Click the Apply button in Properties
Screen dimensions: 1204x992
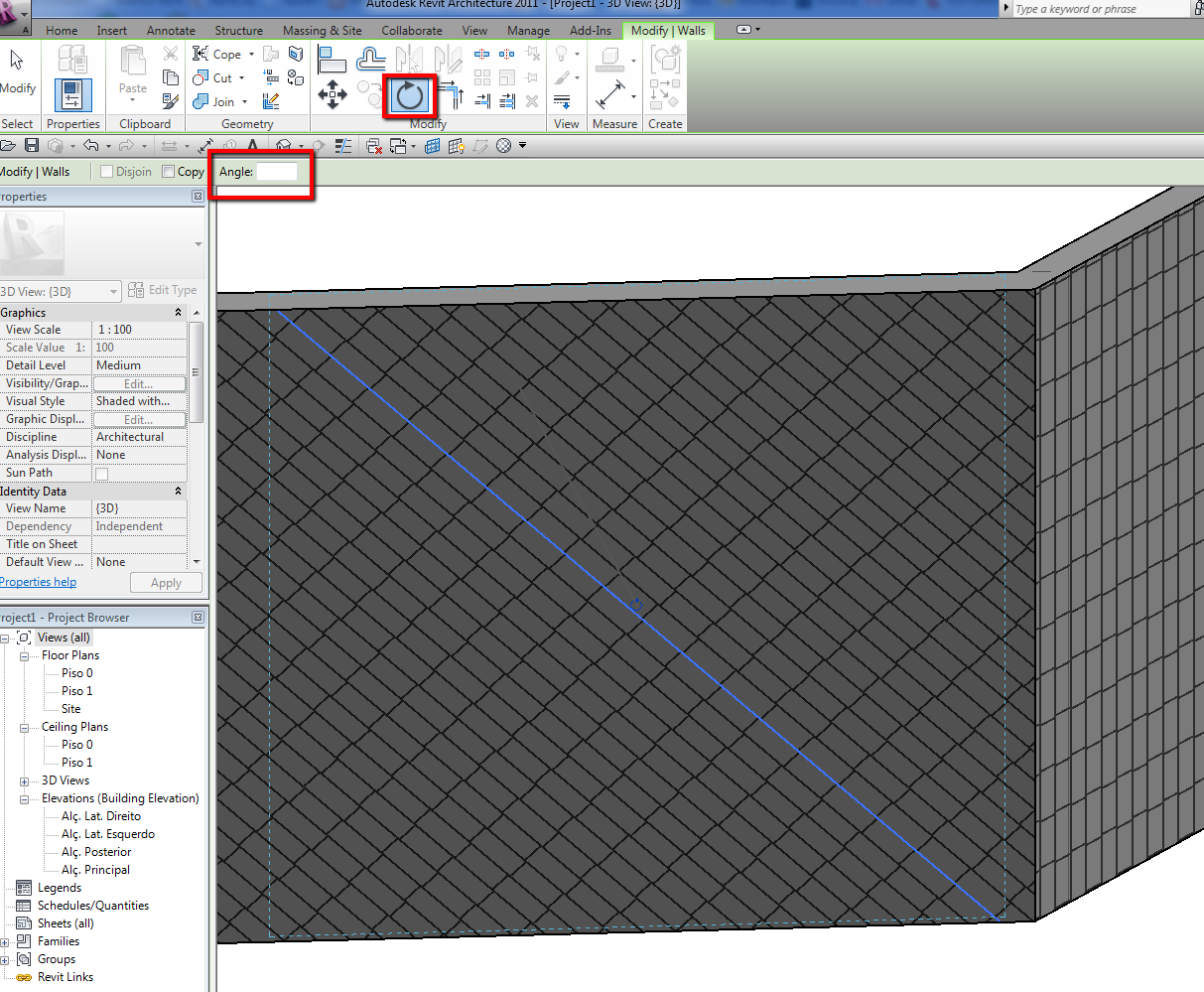[166, 583]
